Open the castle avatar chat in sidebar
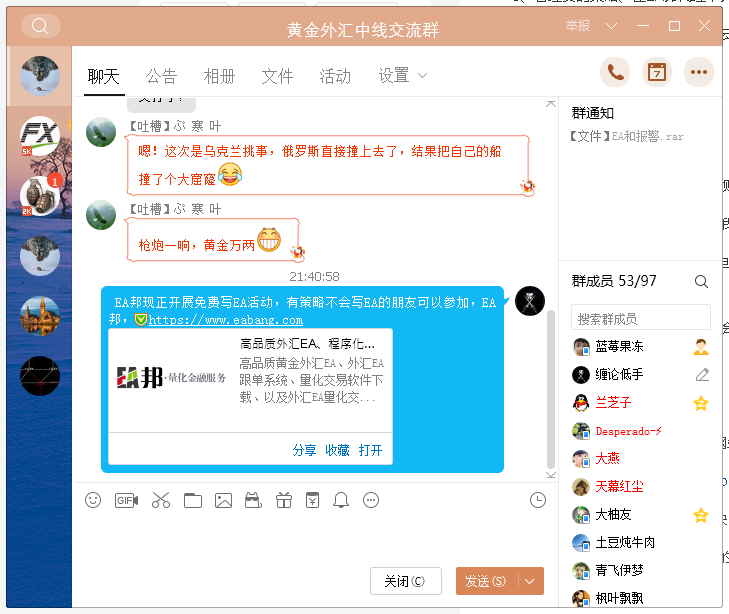 point(40,316)
